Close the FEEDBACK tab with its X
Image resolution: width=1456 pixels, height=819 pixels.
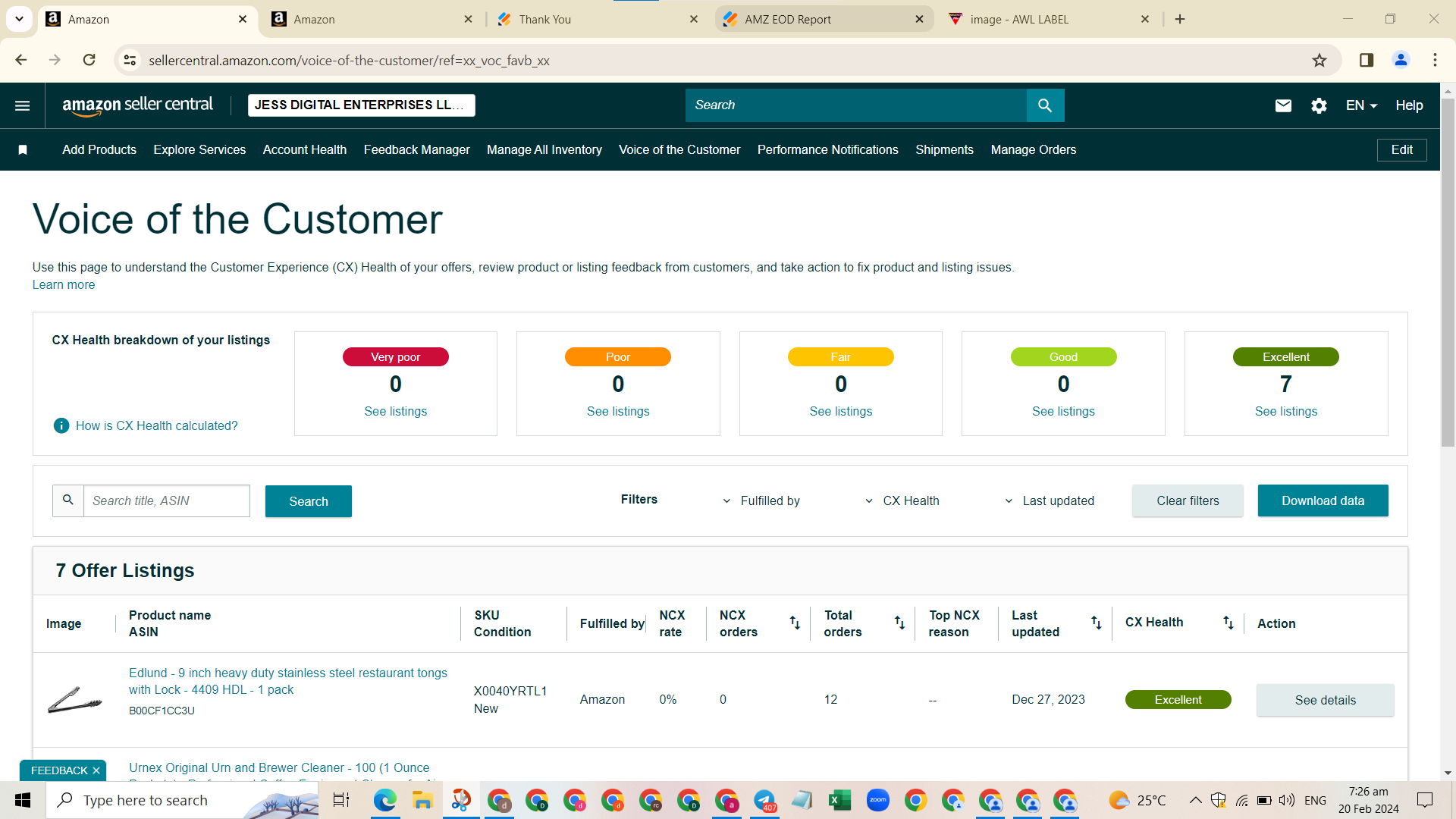pos(96,770)
